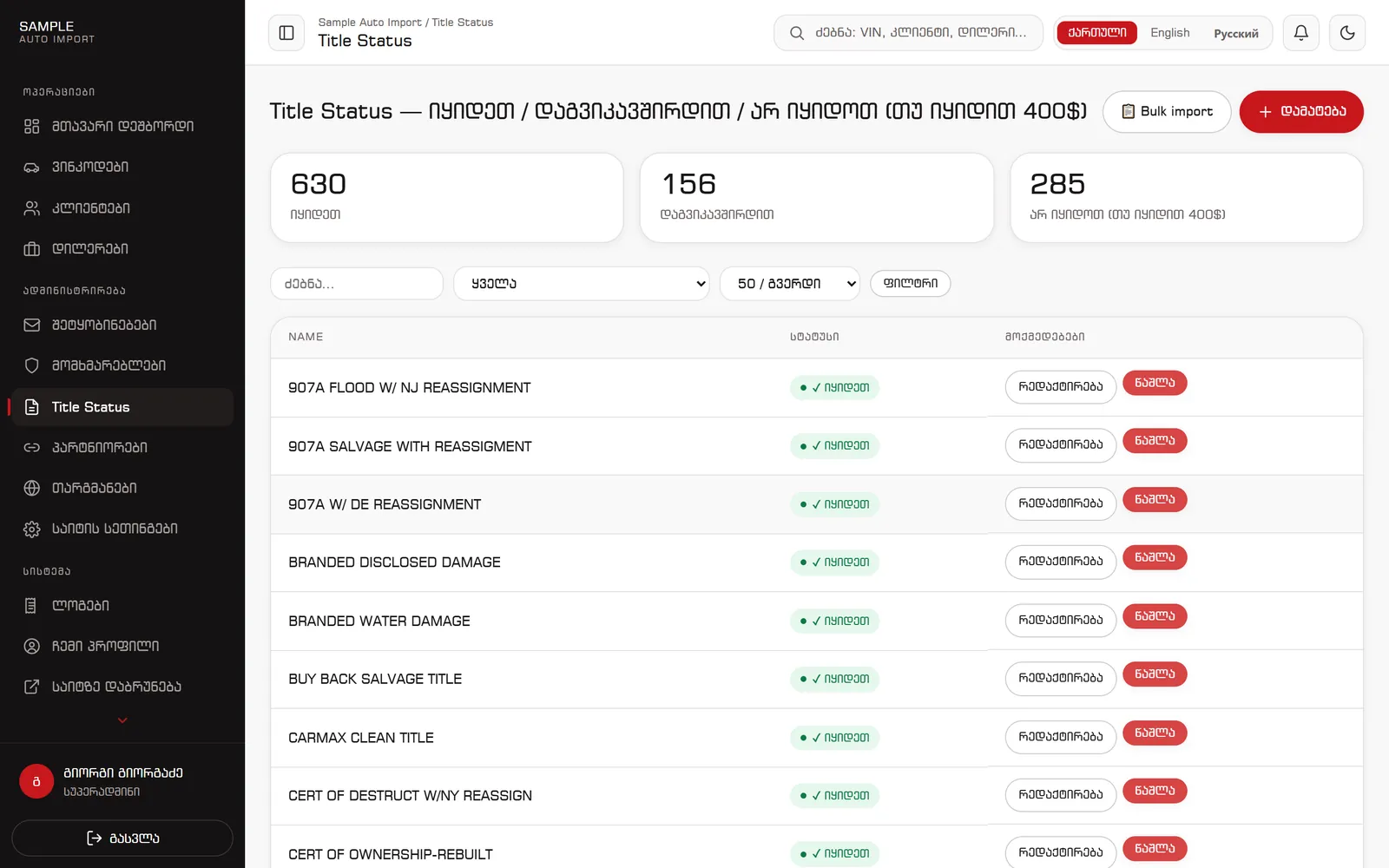The image size is (1389, 868).
Task: Focus the header VIN search field
Action: coord(908,33)
